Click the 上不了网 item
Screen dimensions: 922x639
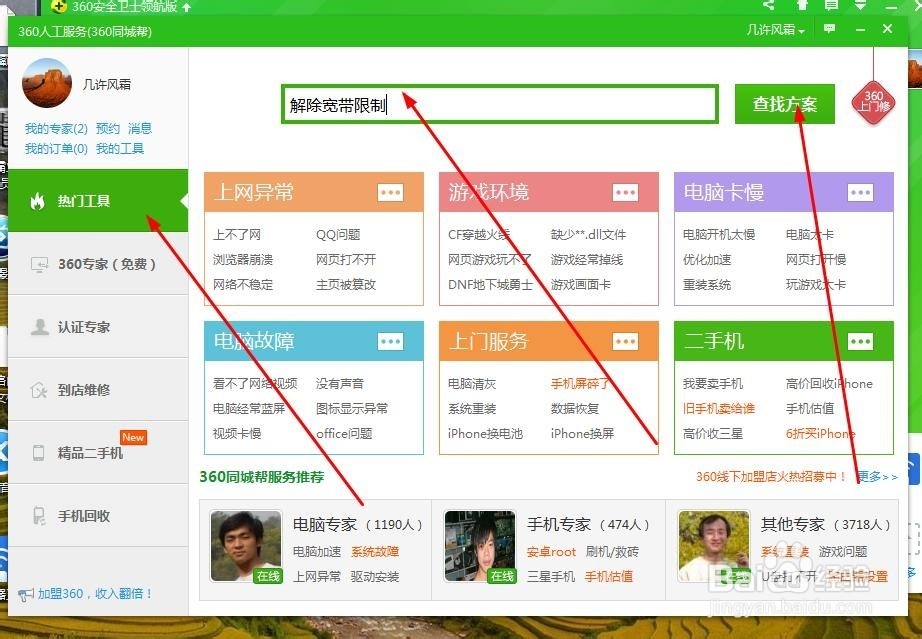(237, 235)
